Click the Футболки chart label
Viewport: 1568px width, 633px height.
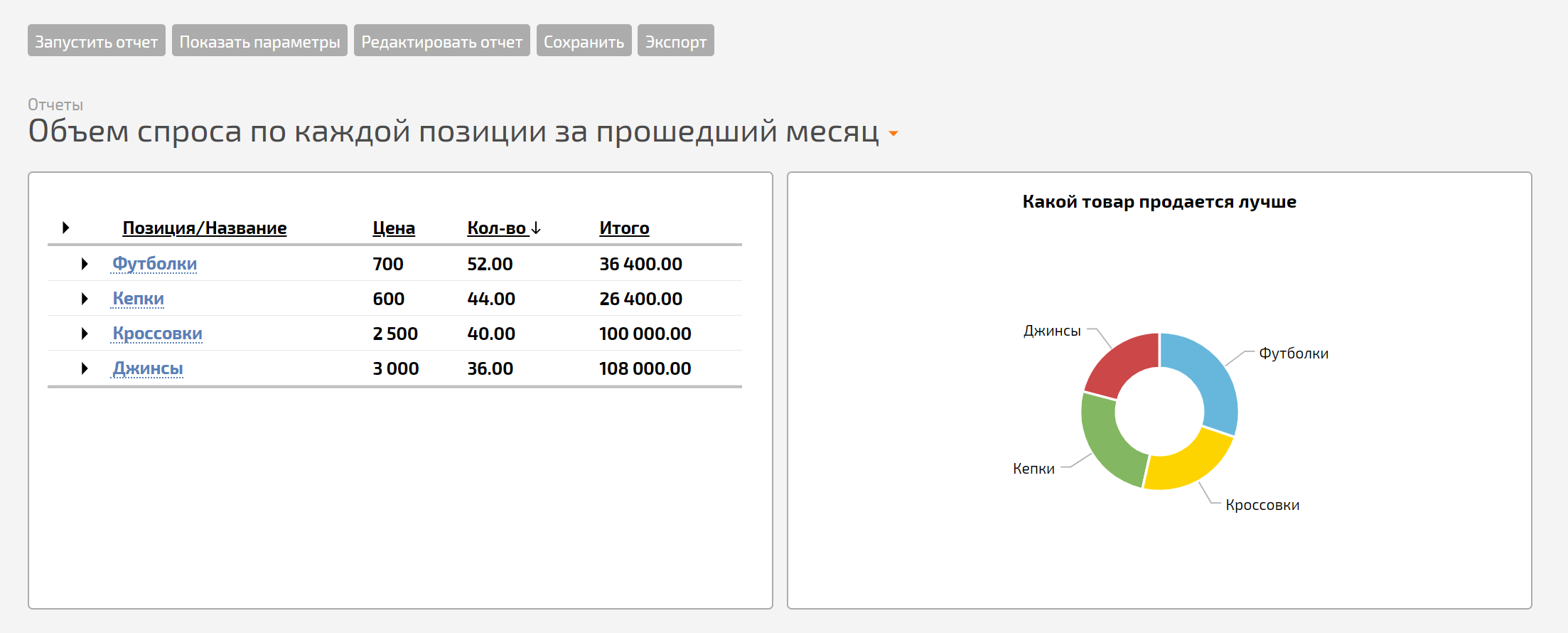tap(1294, 353)
